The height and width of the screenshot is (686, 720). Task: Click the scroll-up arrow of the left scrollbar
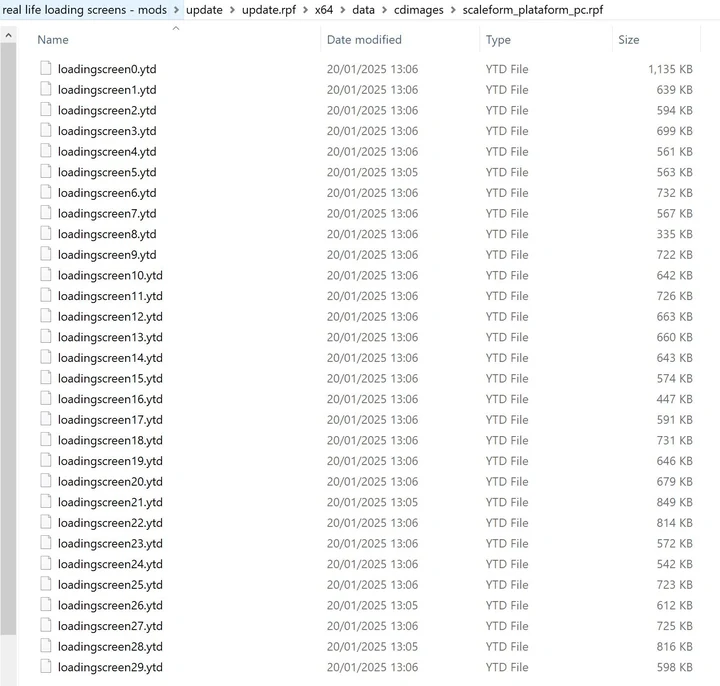tap(8, 35)
